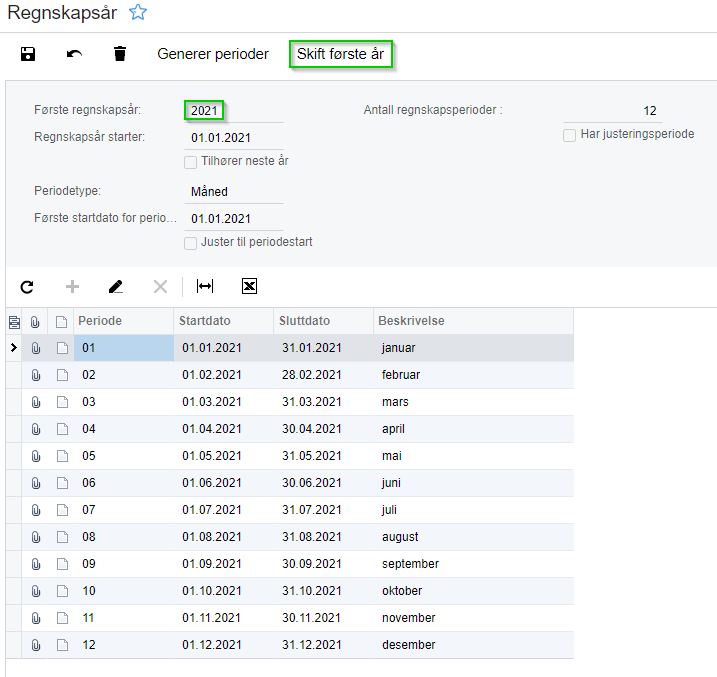Image resolution: width=717 pixels, height=677 pixels.
Task: Open note icon for period 05
Action: point(62,456)
